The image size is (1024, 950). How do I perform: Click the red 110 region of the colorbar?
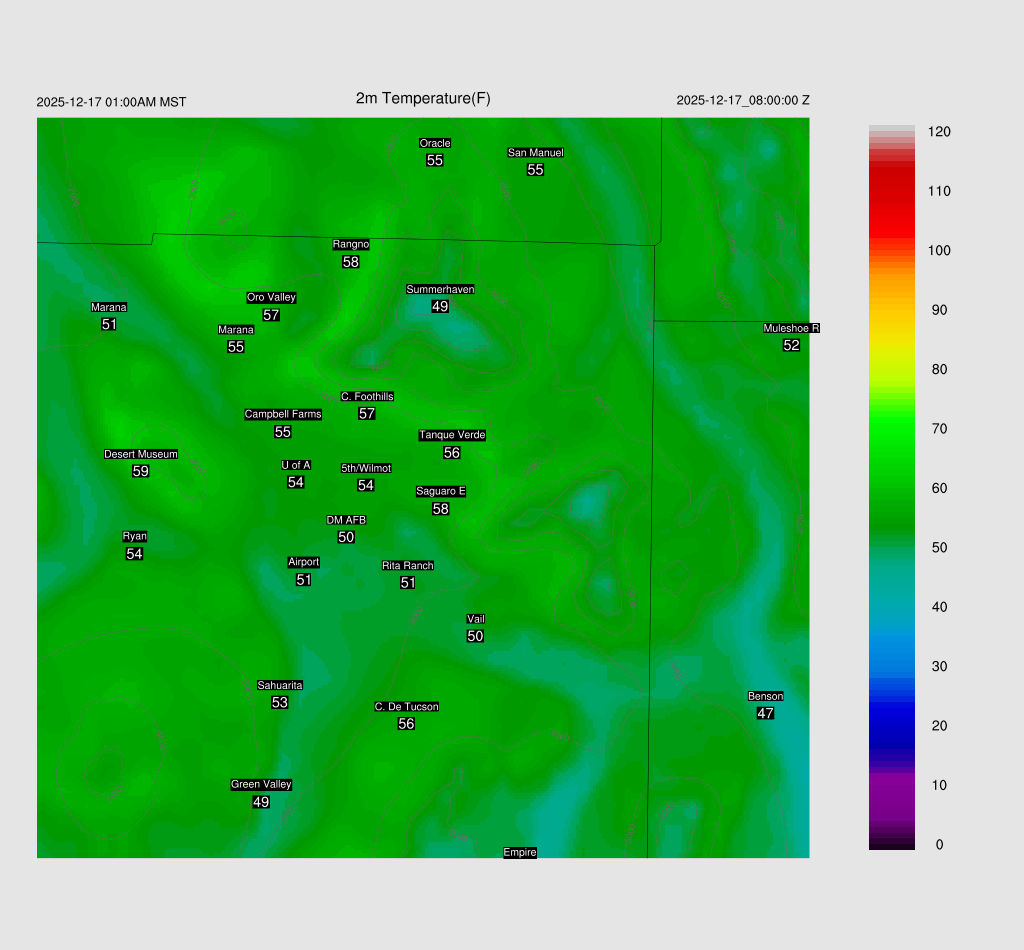[x=892, y=191]
